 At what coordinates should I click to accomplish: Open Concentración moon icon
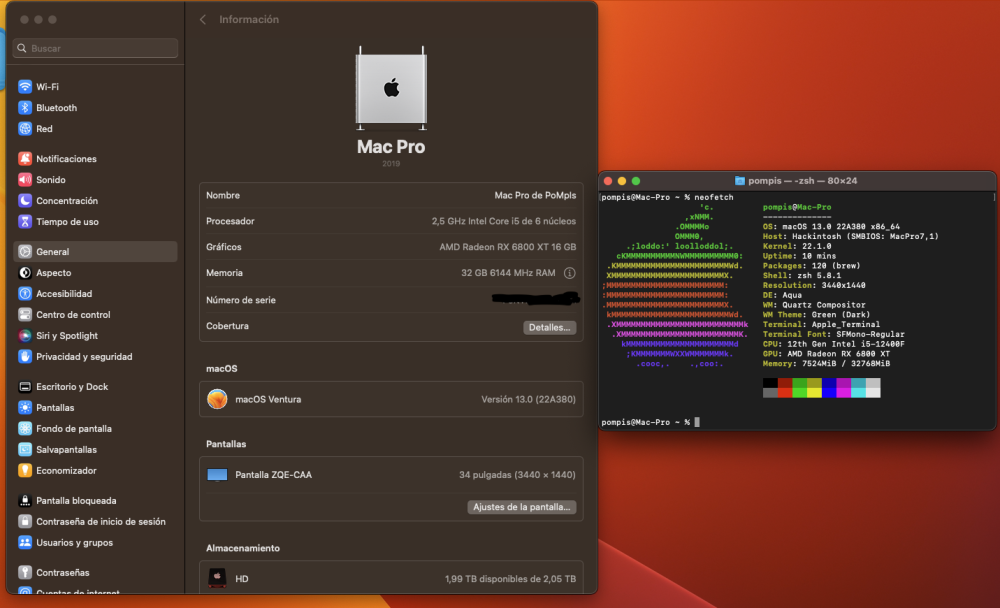click(x=25, y=201)
